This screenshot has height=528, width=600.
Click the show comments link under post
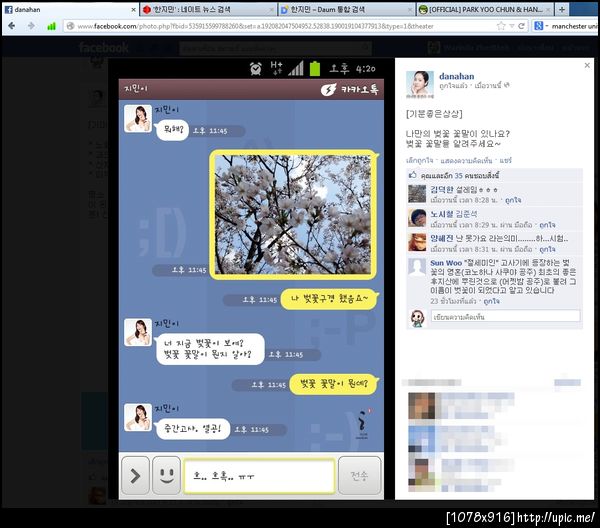click(466, 160)
